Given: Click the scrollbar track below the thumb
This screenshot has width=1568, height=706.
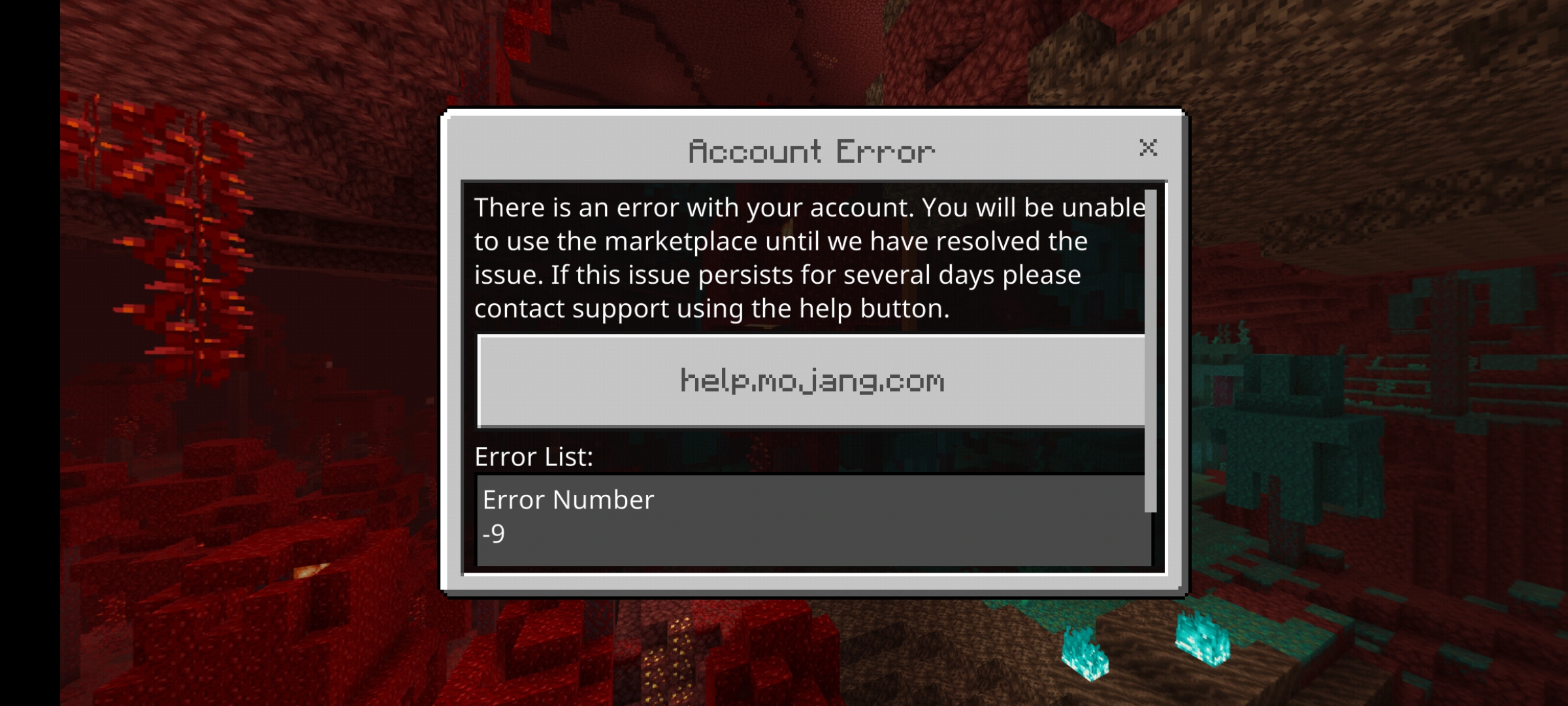Looking at the screenshot, I should click(1151, 539).
